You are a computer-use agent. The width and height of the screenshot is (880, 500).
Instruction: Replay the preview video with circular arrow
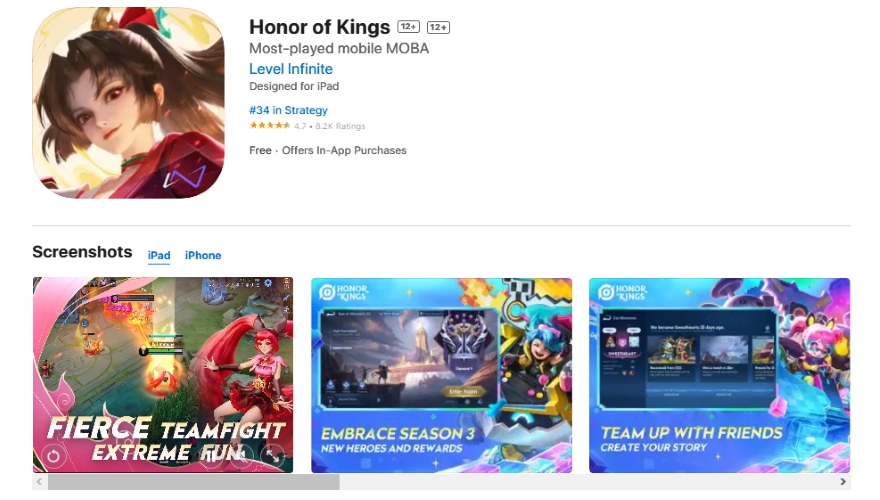click(53, 456)
